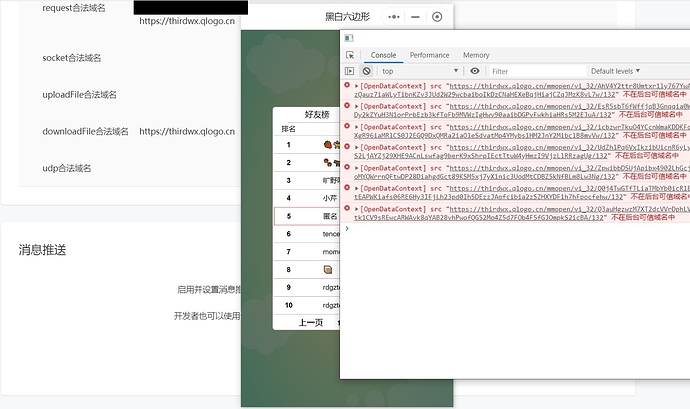Click the 上一页 previous page button
Image resolution: width=690 pixels, height=409 pixels.
pos(311,323)
